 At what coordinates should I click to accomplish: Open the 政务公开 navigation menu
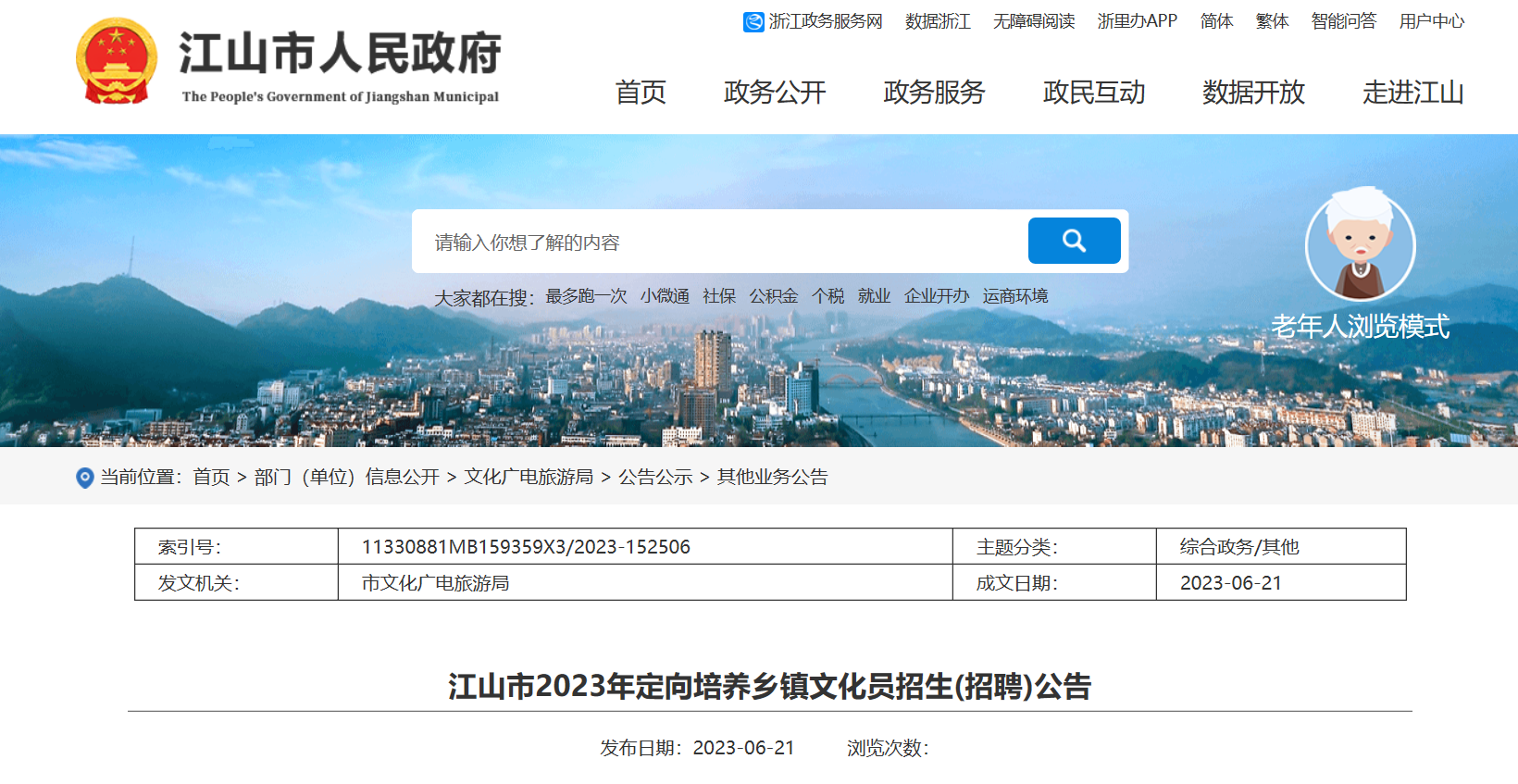(x=775, y=93)
